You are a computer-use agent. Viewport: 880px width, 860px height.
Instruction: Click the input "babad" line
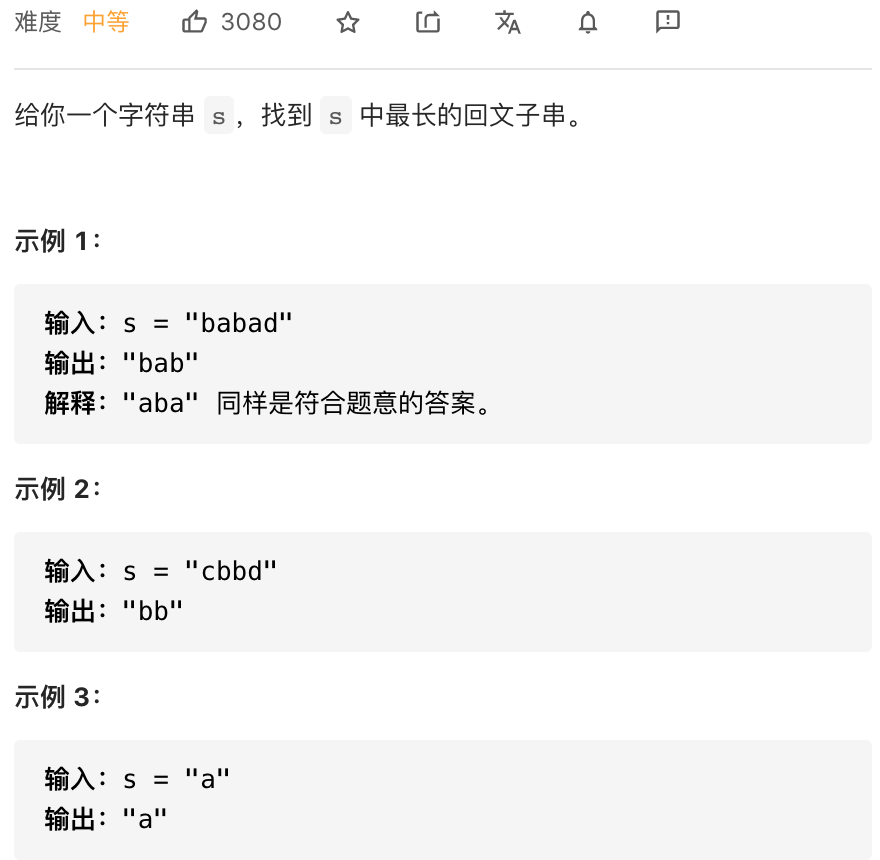(x=168, y=323)
